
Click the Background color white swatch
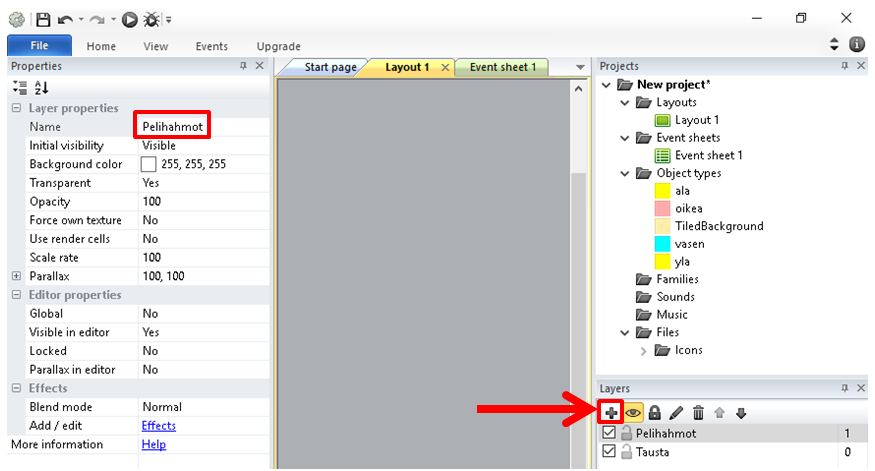(149, 164)
